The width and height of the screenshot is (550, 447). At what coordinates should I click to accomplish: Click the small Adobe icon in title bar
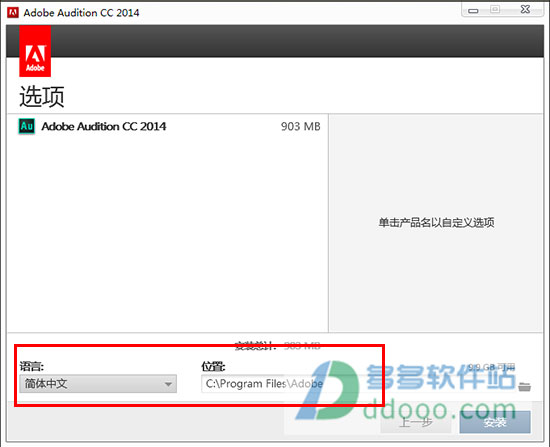point(13,13)
